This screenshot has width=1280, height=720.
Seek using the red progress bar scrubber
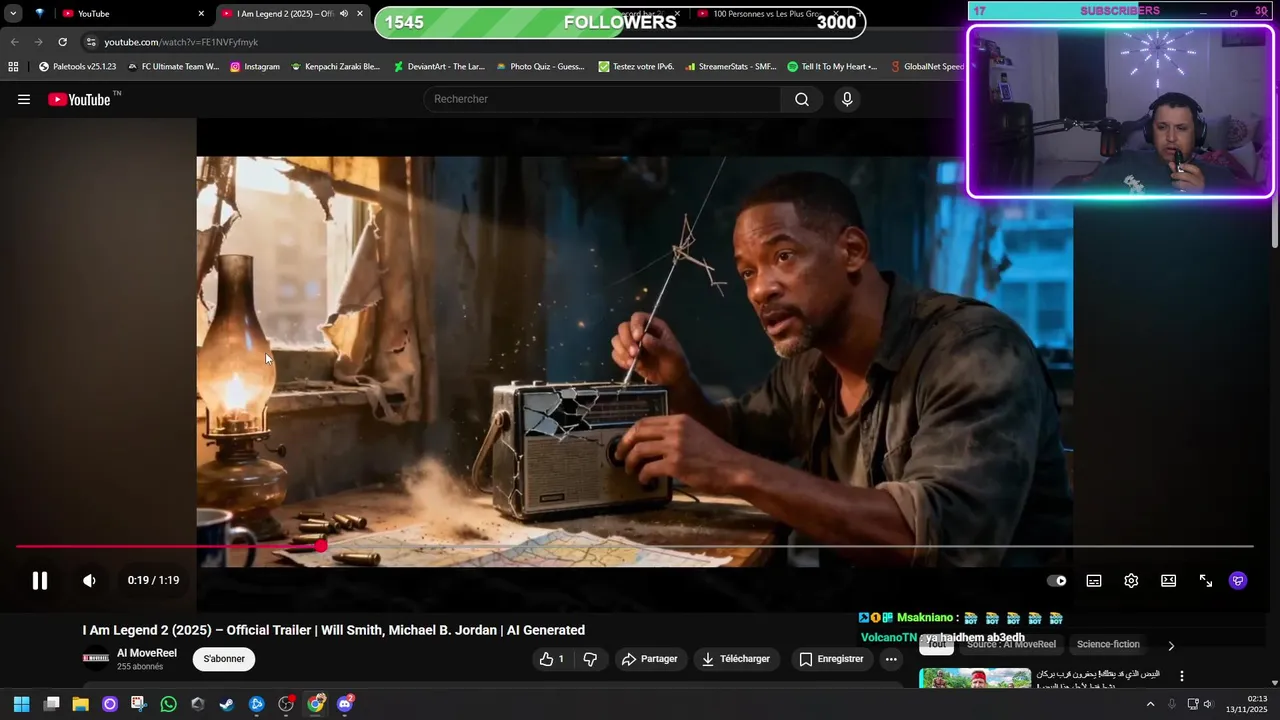320,546
